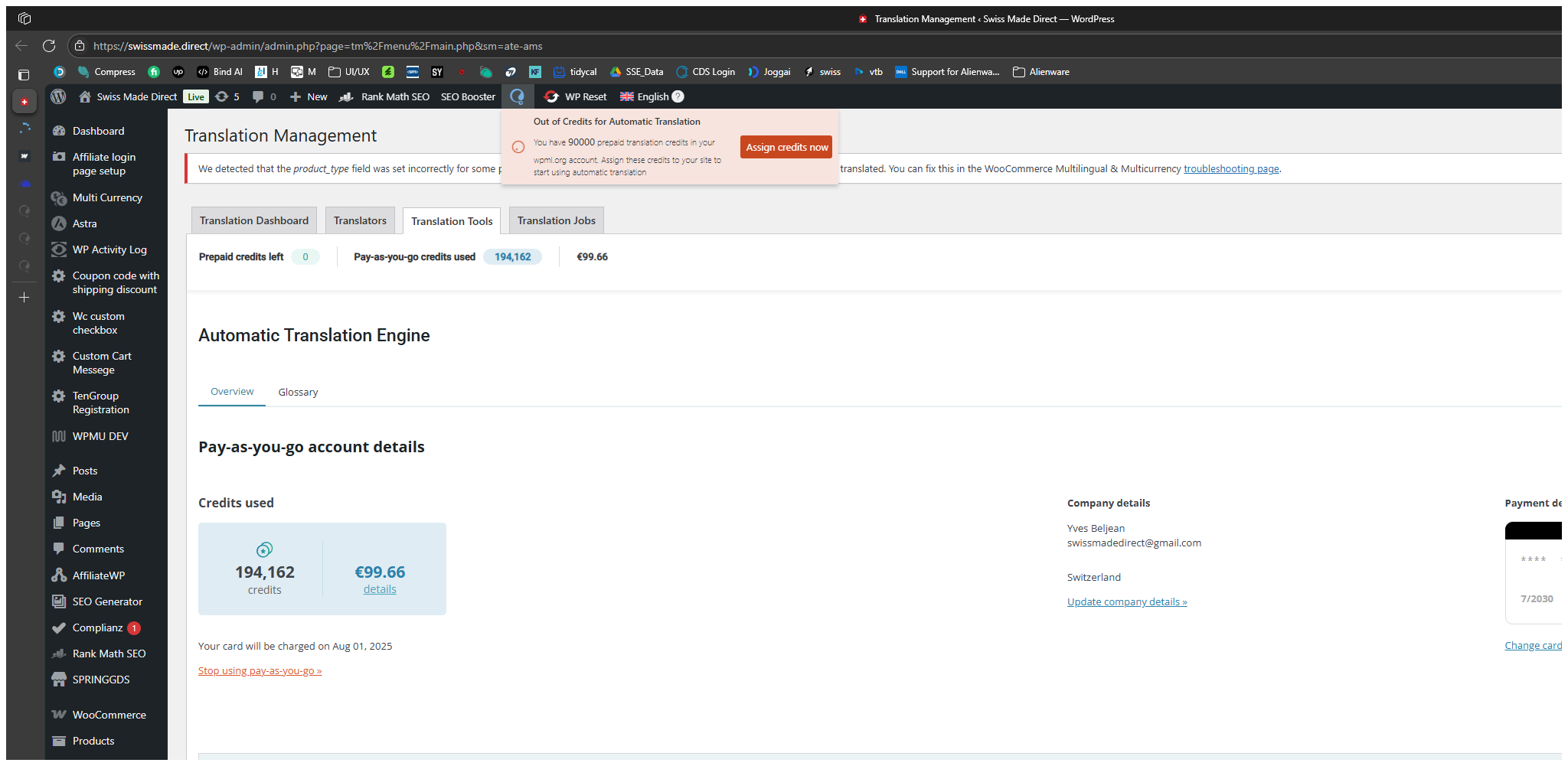Open the Support for Alienware bookmark
The height and width of the screenshot is (766, 1568).
click(x=947, y=72)
